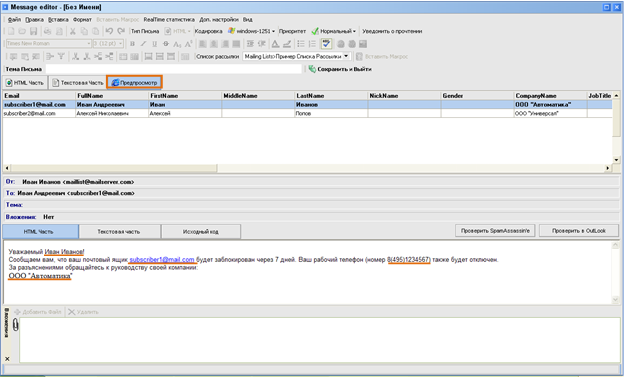Click the Save floppy disk icon
The image size is (625, 377).
pyautogui.click(x=33, y=31)
